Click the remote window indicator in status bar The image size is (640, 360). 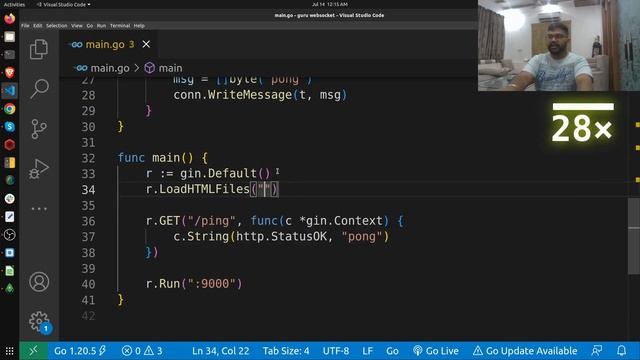tap(33, 351)
